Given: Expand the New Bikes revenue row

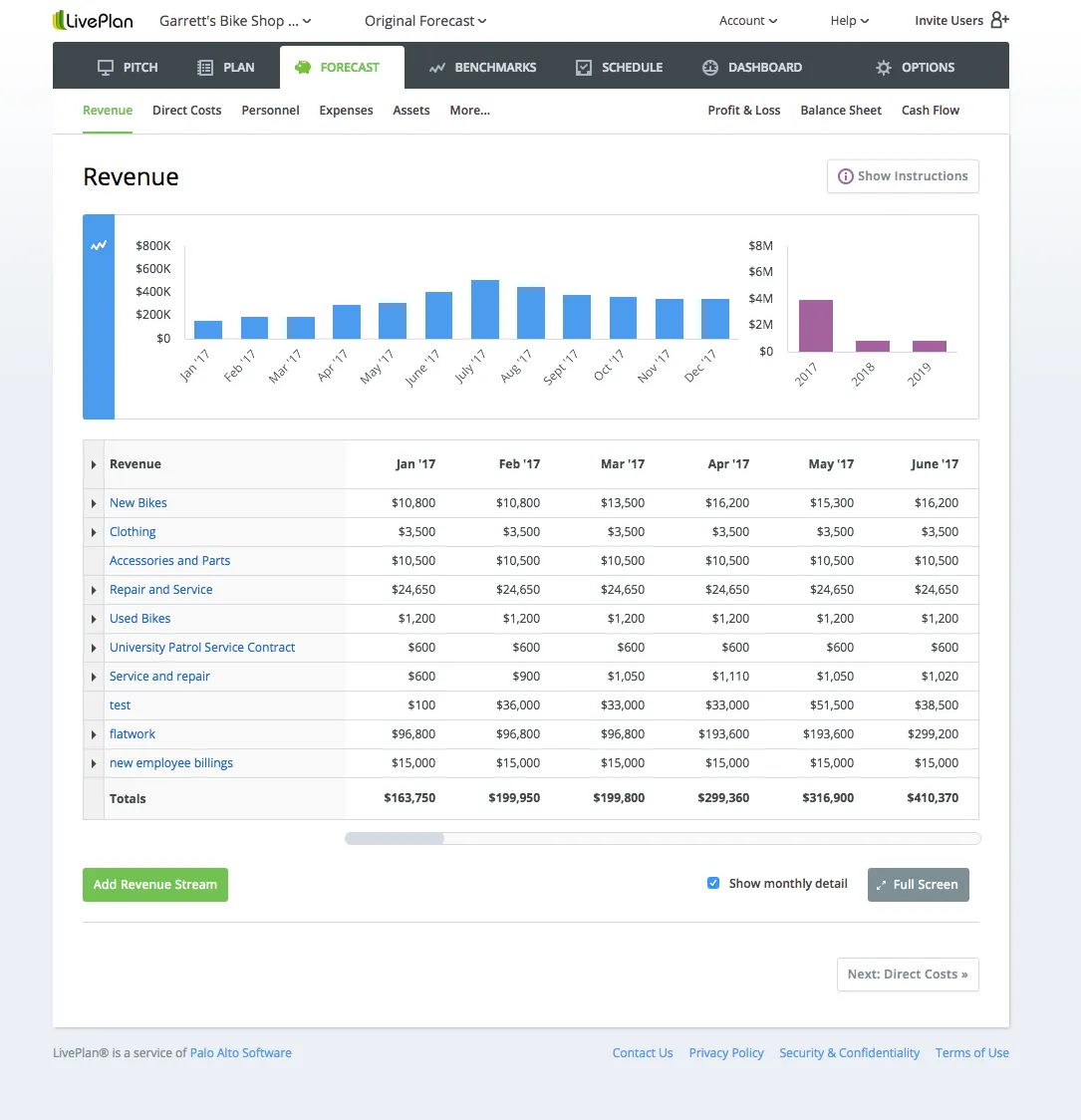Looking at the screenshot, I should pyautogui.click(x=94, y=504).
